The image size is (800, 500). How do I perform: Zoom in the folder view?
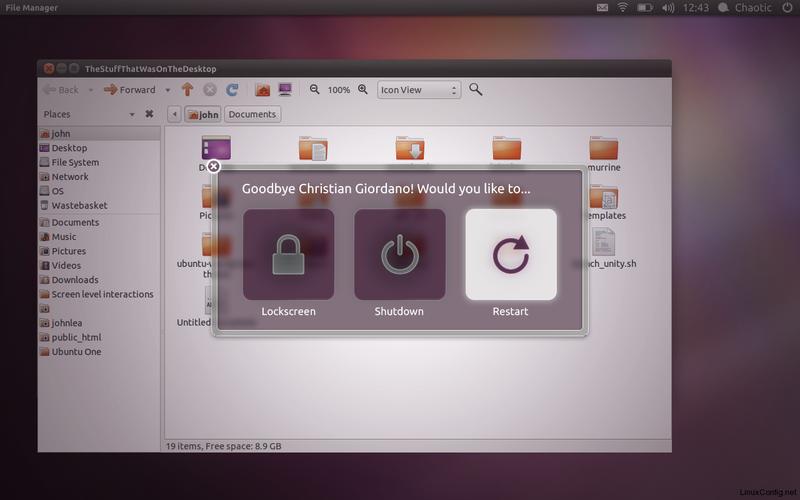(363, 89)
